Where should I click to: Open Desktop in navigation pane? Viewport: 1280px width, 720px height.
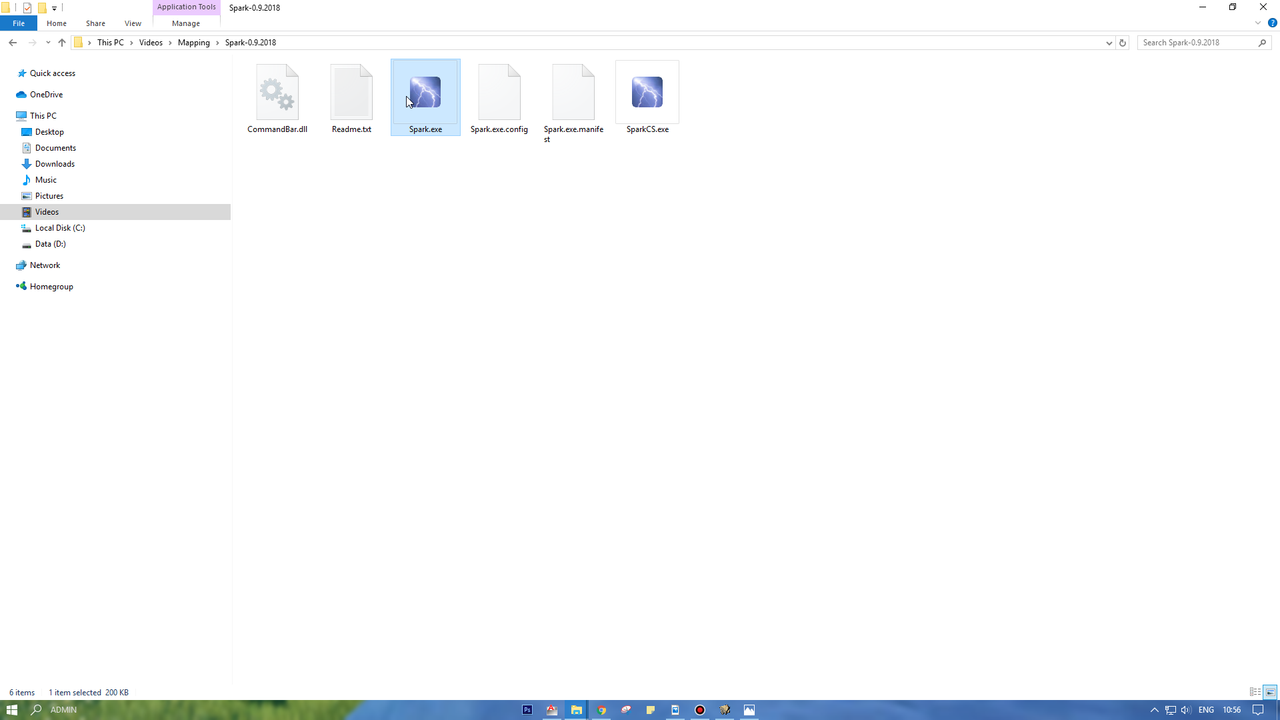(x=49, y=131)
